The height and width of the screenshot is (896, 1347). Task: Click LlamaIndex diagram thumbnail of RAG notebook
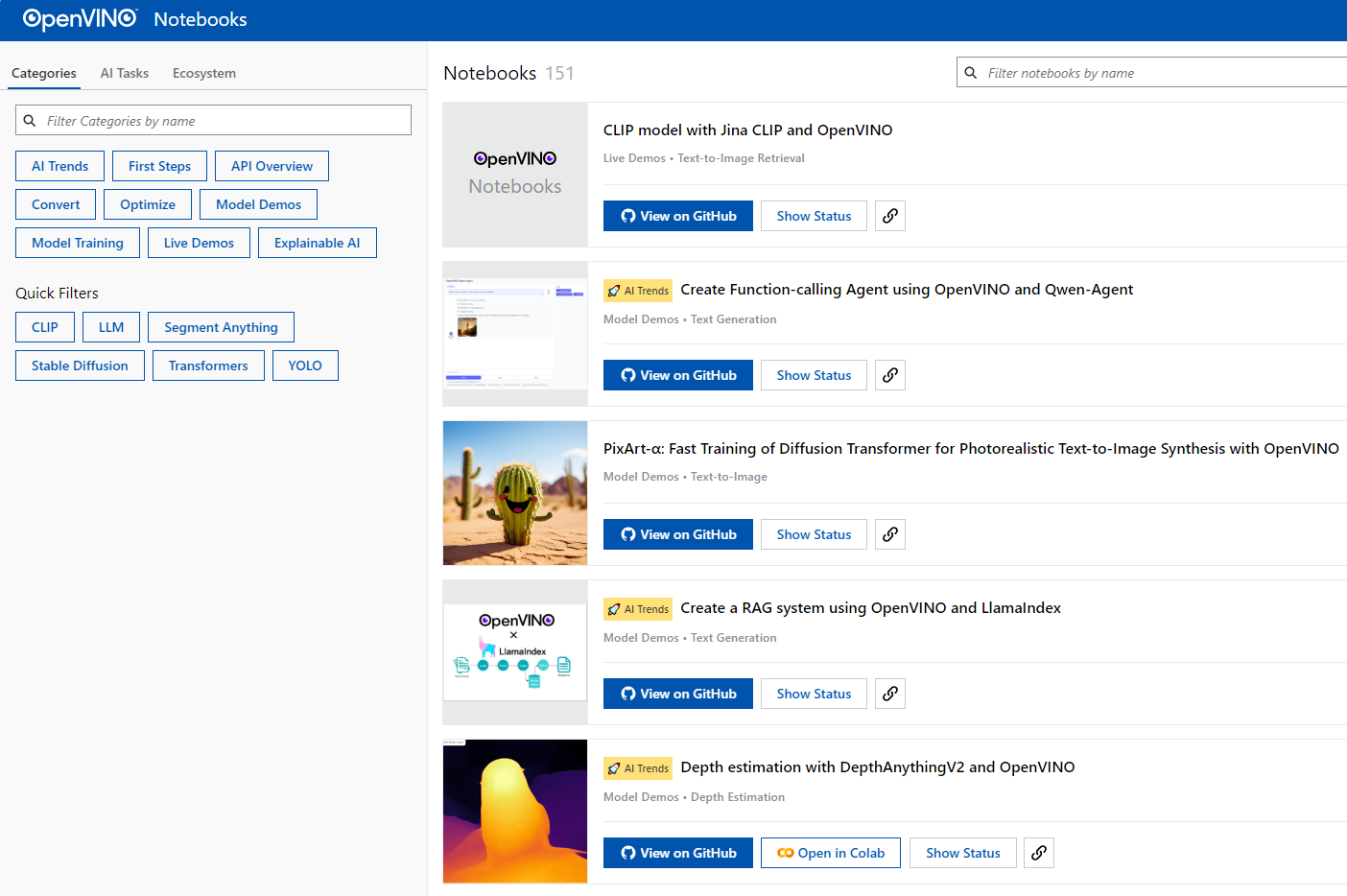[515, 652]
